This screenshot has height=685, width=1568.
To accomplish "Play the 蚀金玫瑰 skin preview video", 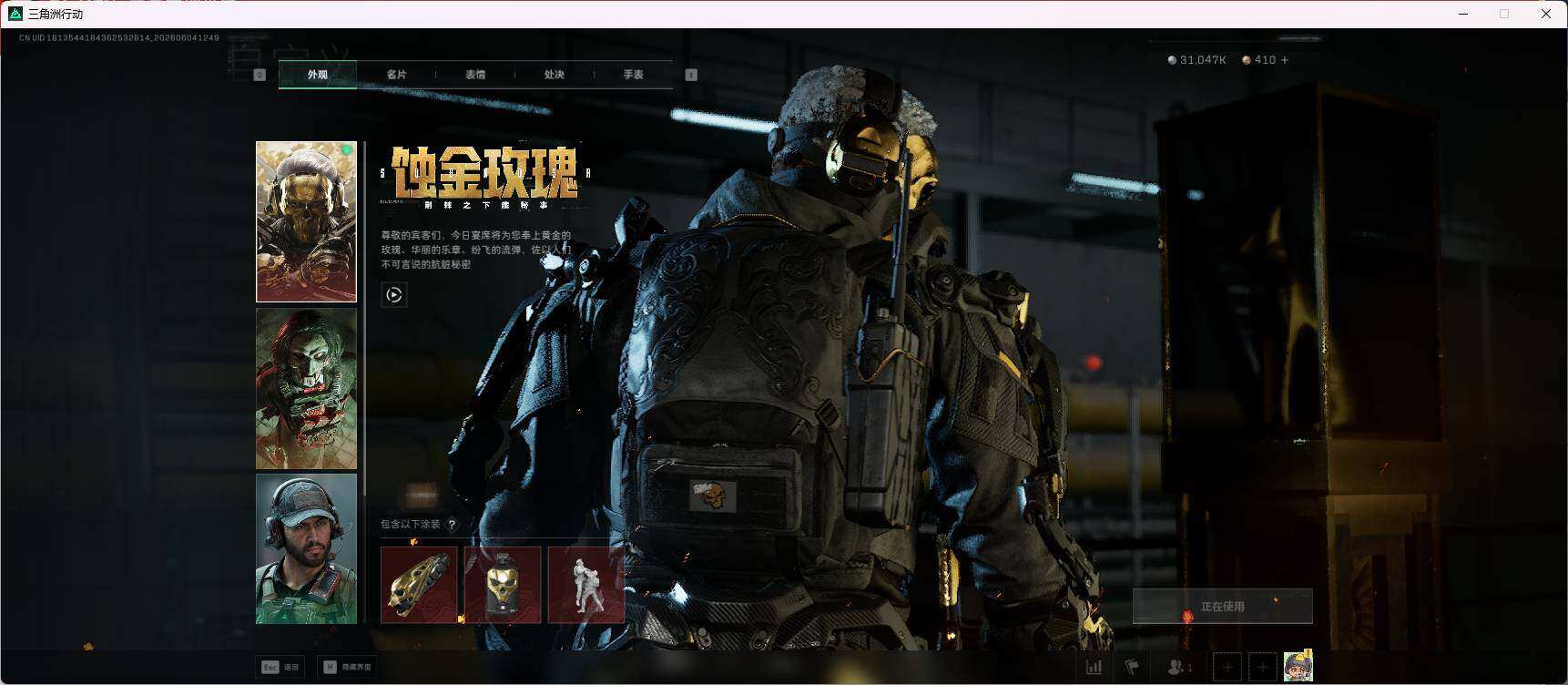I will pos(394,294).
